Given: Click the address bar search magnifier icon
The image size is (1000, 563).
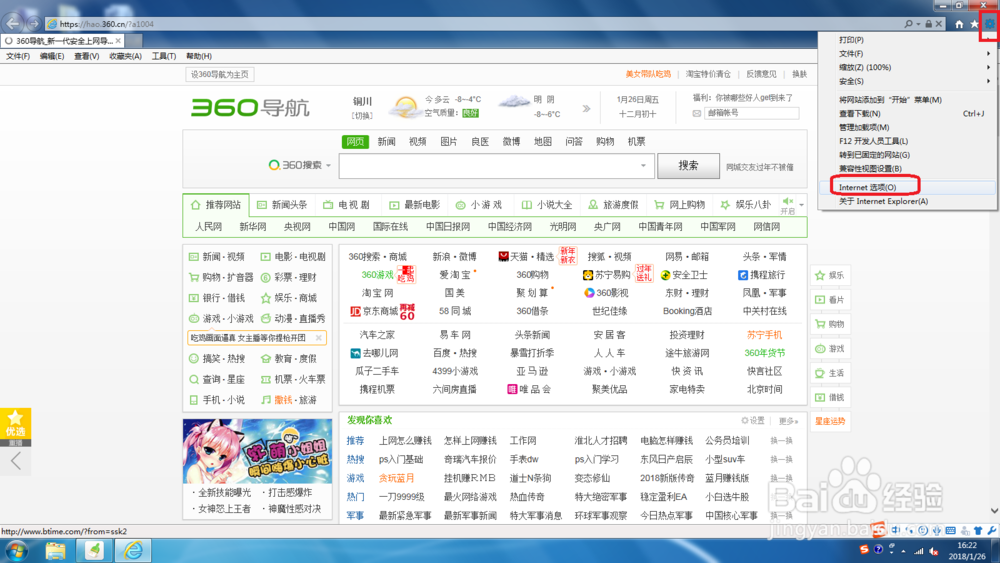Looking at the screenshot, I should pos(908,24).
